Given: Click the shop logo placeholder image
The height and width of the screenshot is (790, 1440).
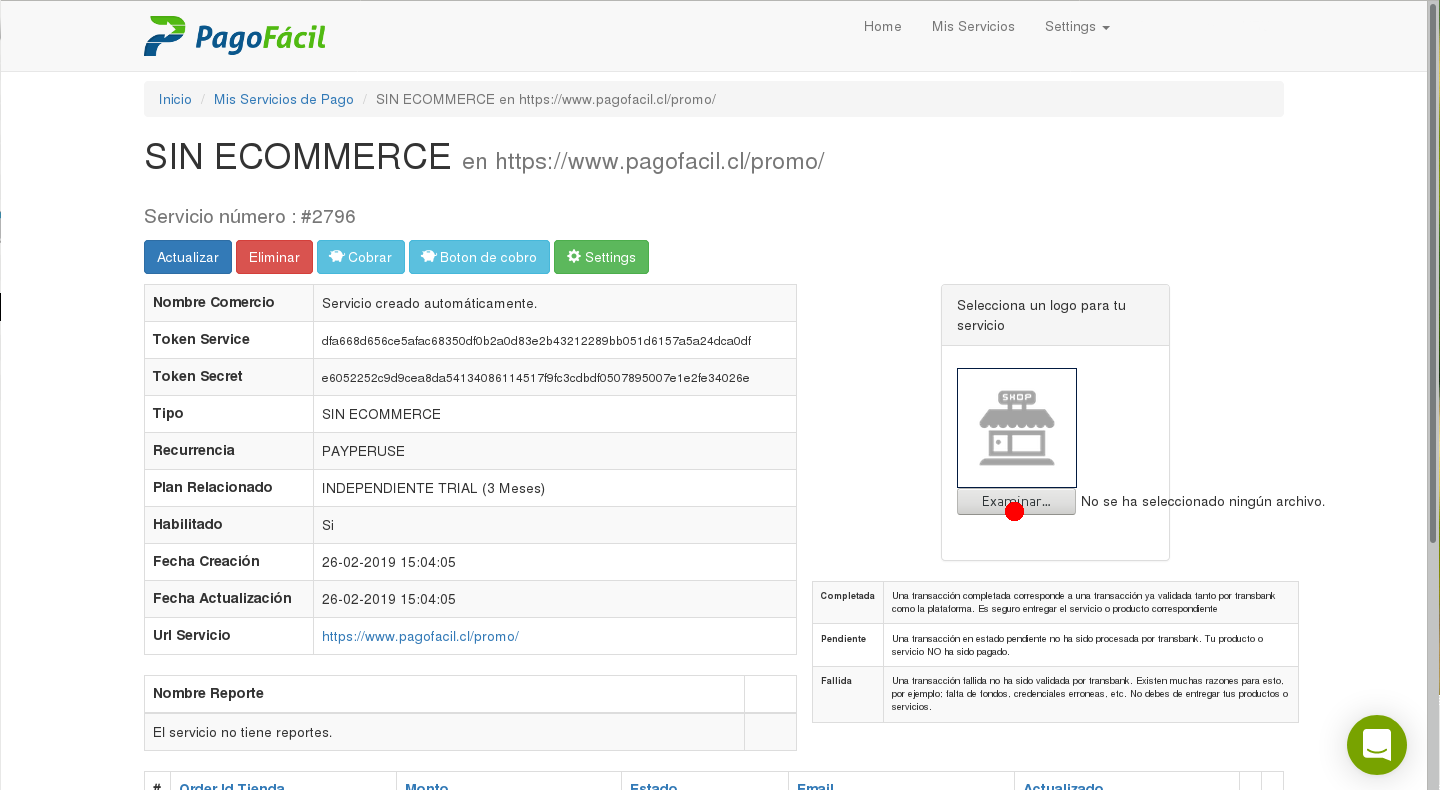Looking at the screenshot, I should (x=1016, y=428).
